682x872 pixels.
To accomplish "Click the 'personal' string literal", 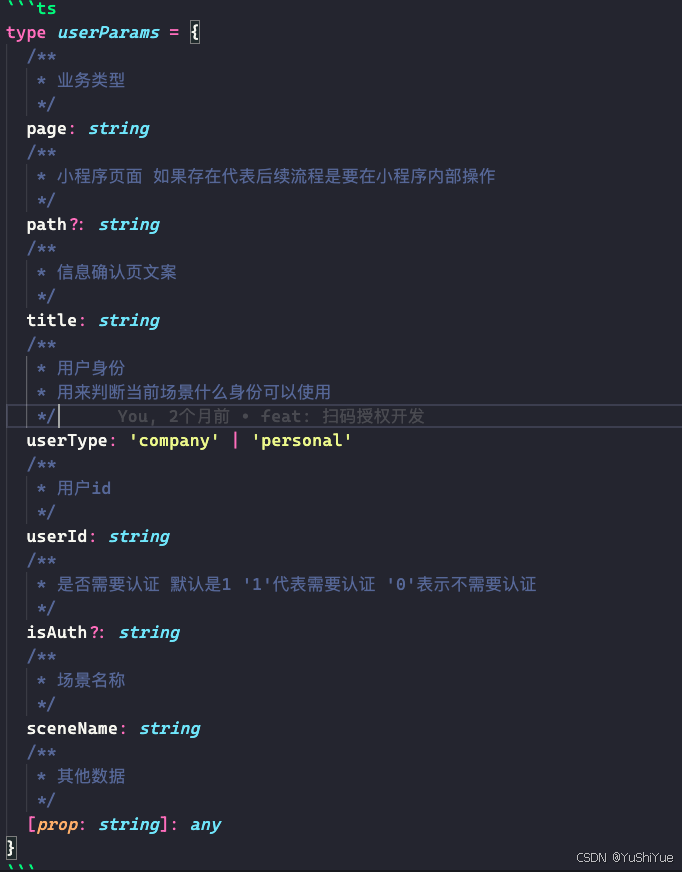I will pyautogui.click(x=302, y=441).
